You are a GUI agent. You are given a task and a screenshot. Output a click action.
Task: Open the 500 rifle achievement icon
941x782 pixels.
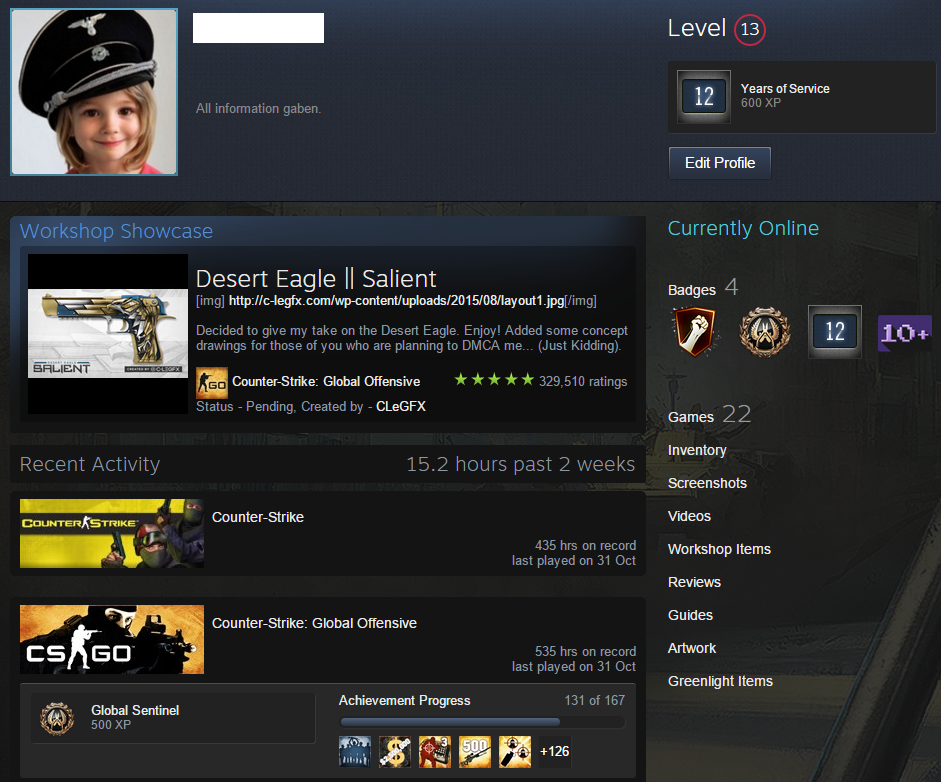click(475, 752)
